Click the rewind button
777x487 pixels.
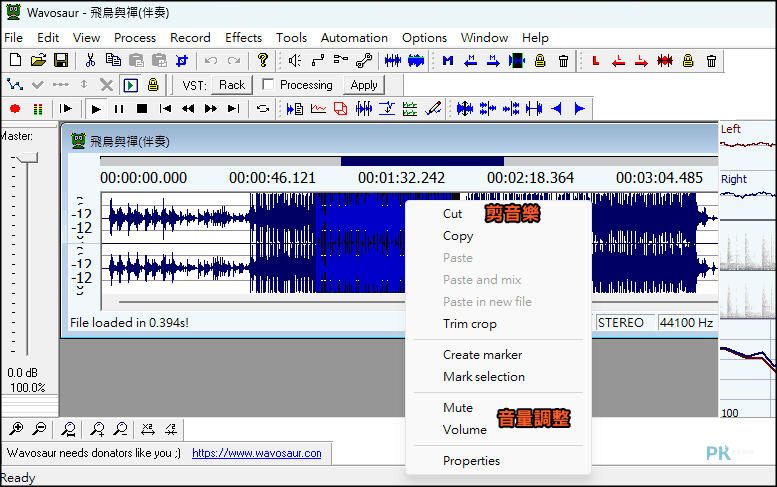click(x=188, y=108)
